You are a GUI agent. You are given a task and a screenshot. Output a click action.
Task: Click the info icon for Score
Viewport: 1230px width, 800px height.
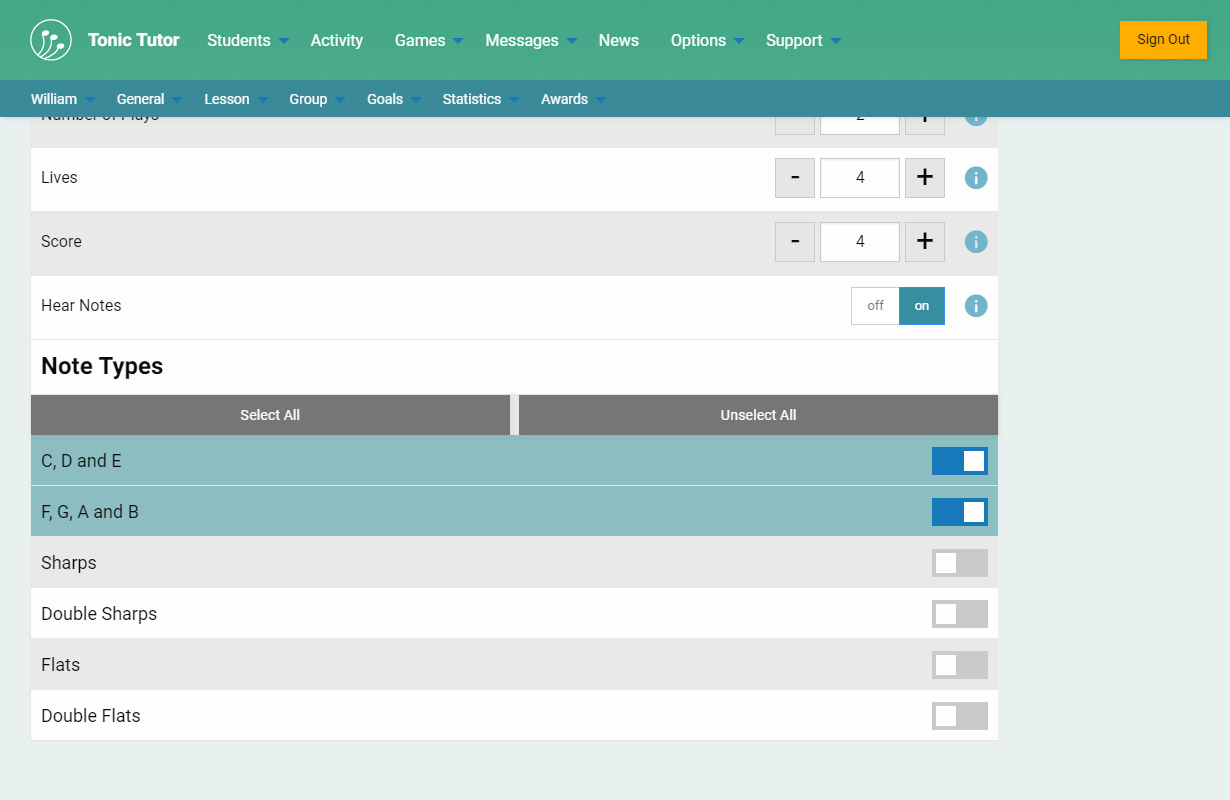point(975,242)
